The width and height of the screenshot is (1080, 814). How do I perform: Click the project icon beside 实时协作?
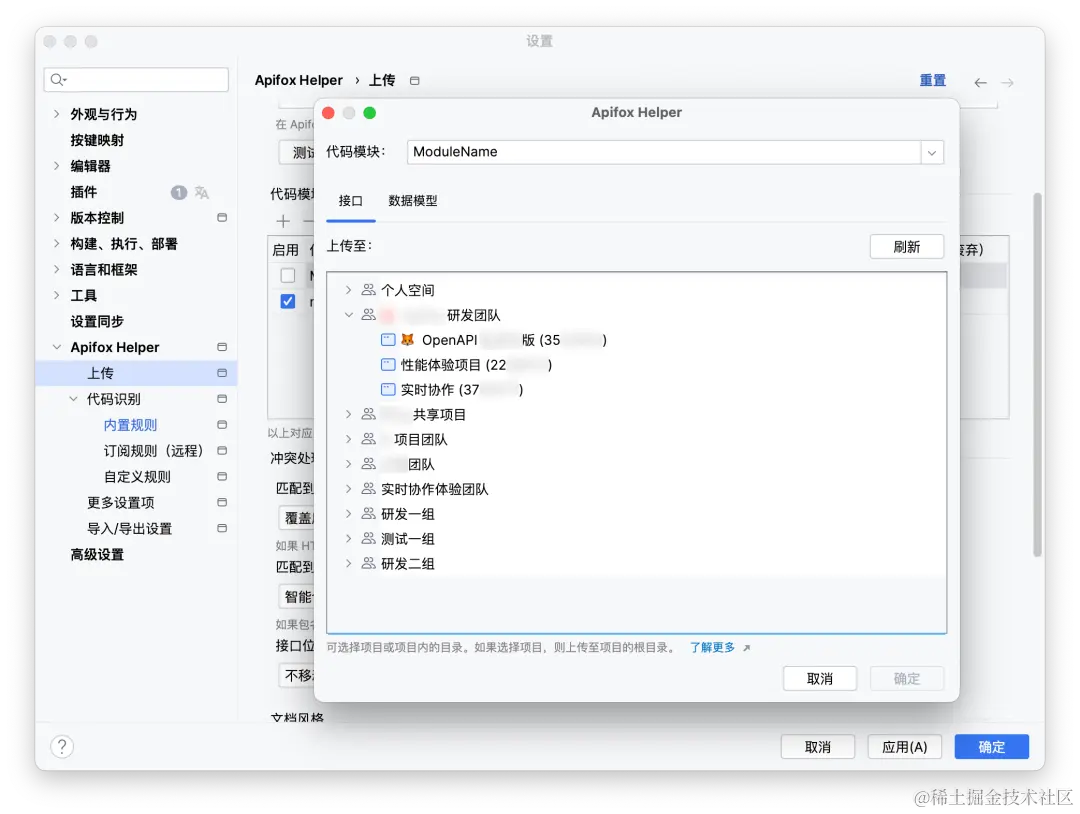386,390
